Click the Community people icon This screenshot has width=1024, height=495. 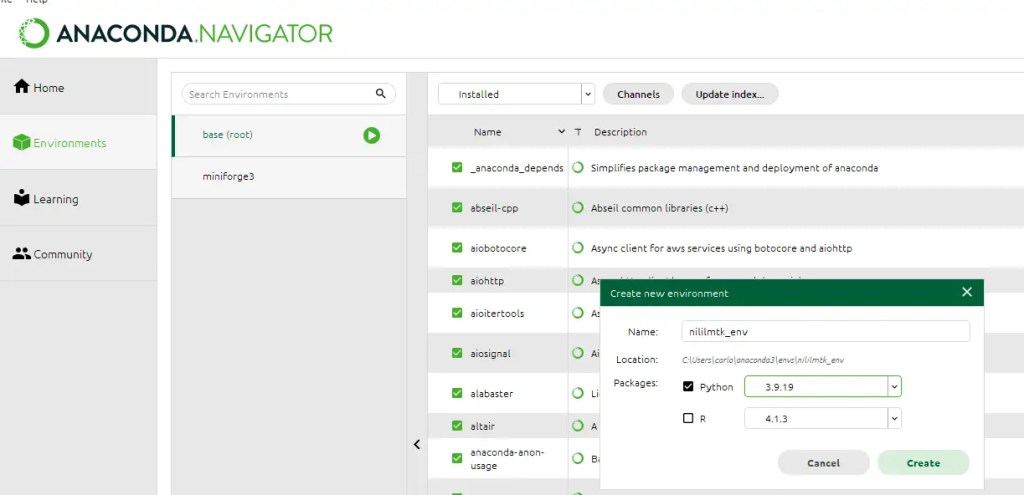21,254
